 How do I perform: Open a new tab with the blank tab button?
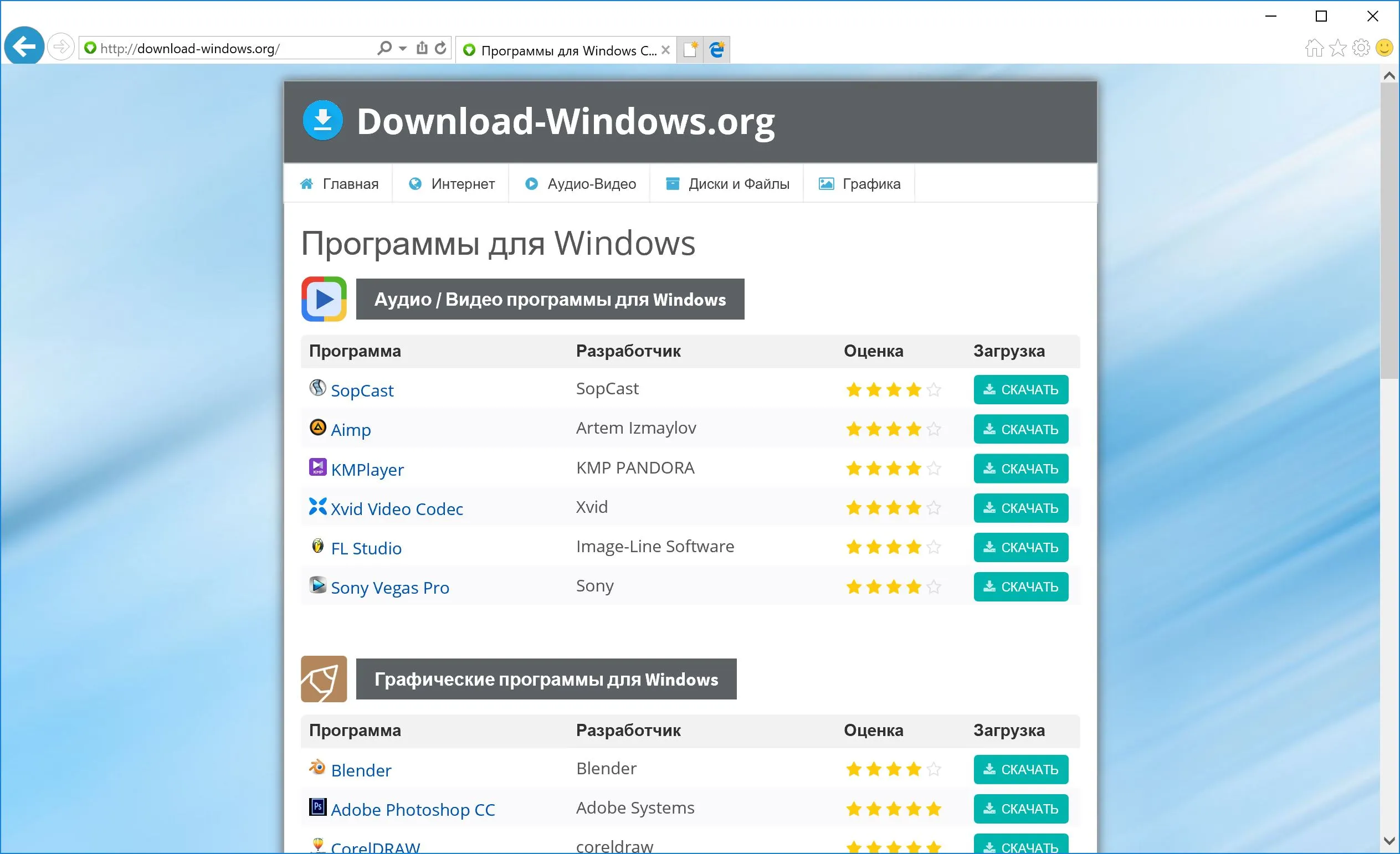point(690,49)
